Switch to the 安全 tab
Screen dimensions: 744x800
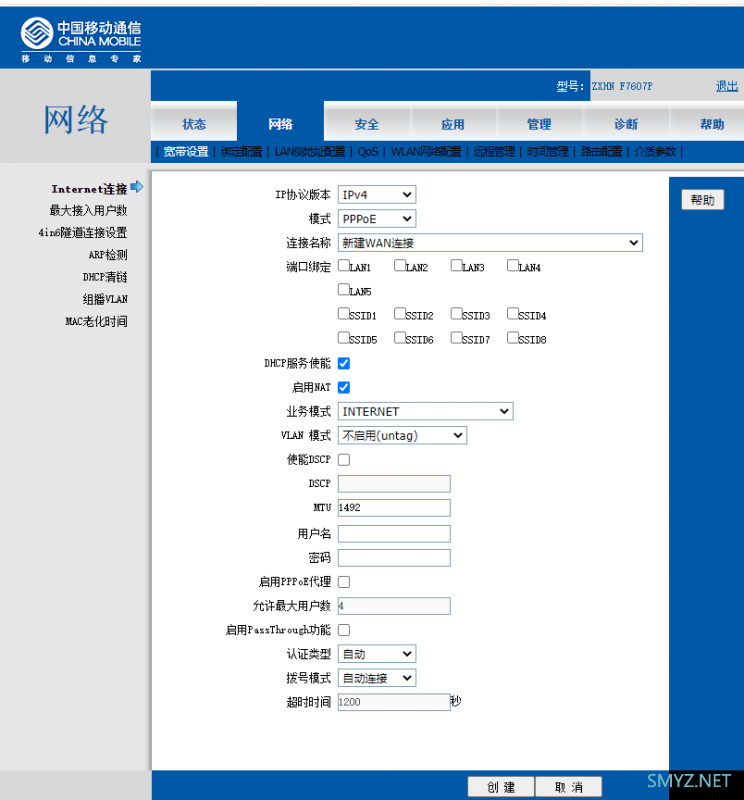coord(367,123)
